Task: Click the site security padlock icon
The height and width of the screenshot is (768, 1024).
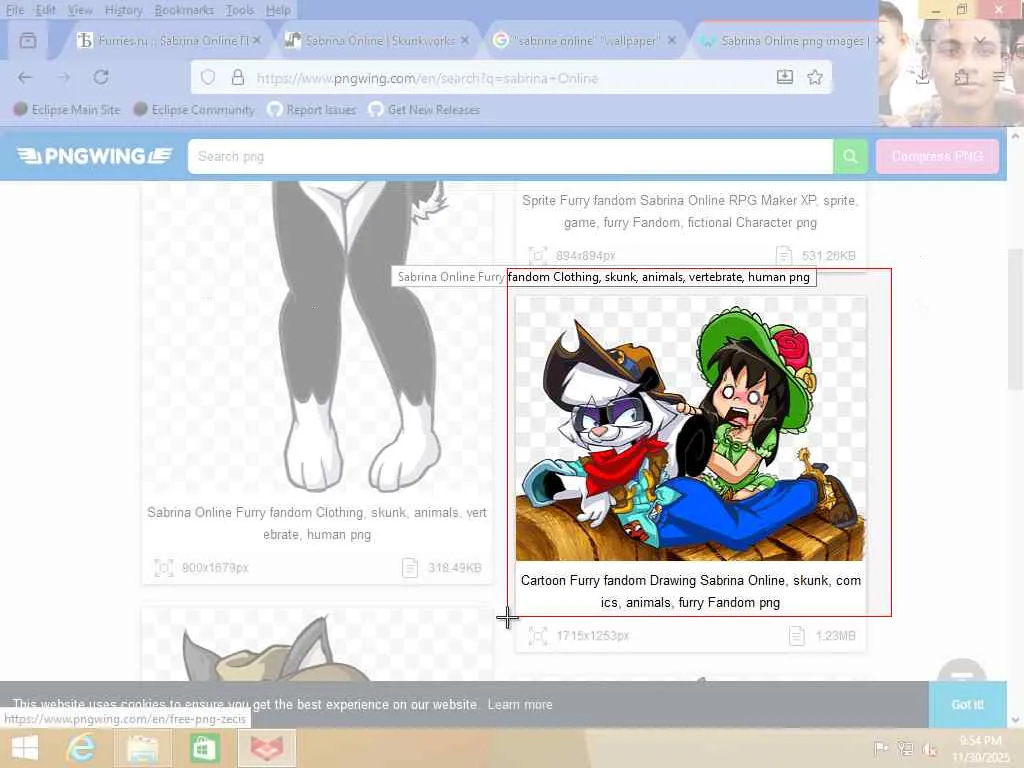Action: click(x=238, y=78)
